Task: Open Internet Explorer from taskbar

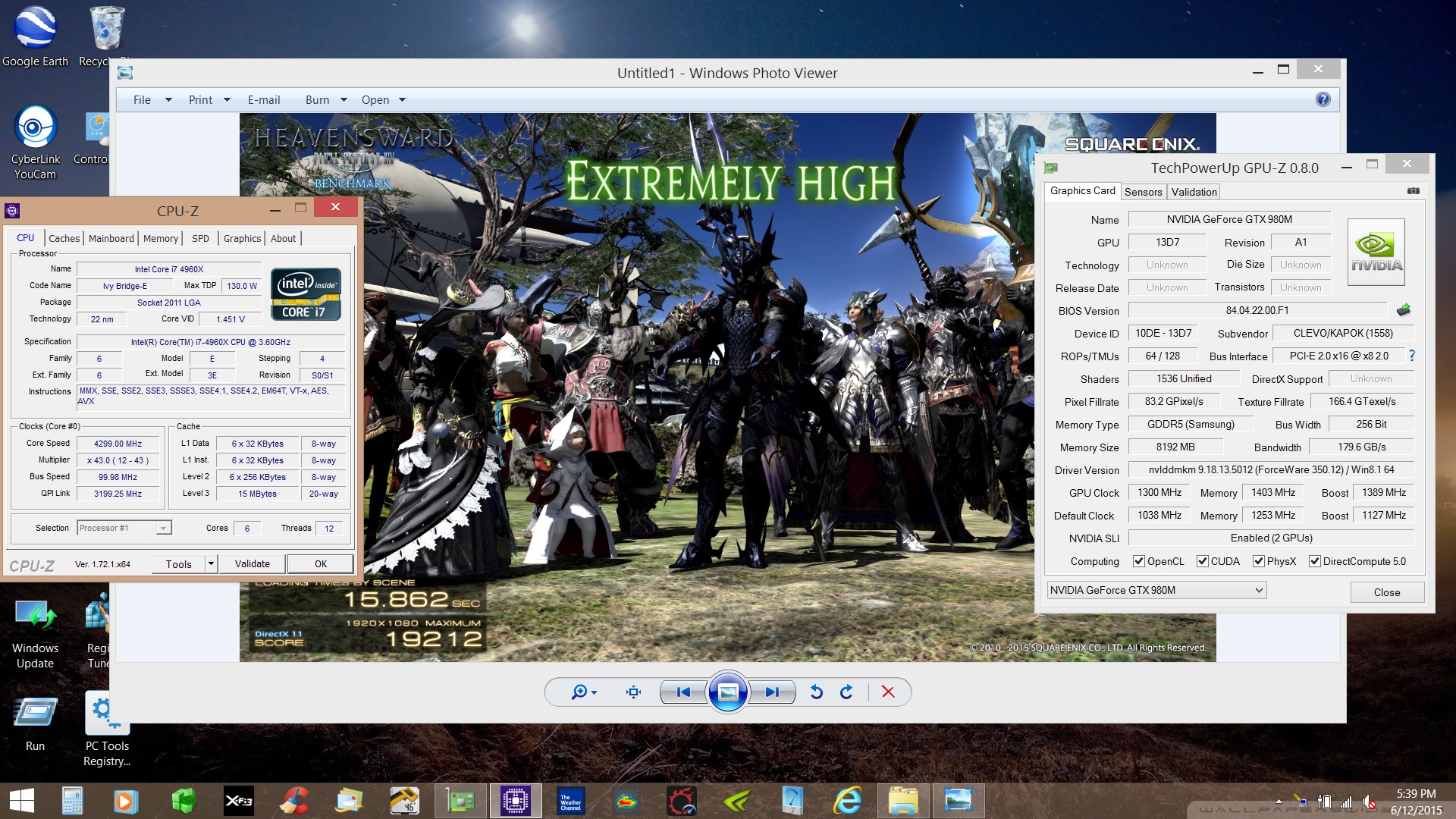Action: pyautogui.click(x=847, y=801)
